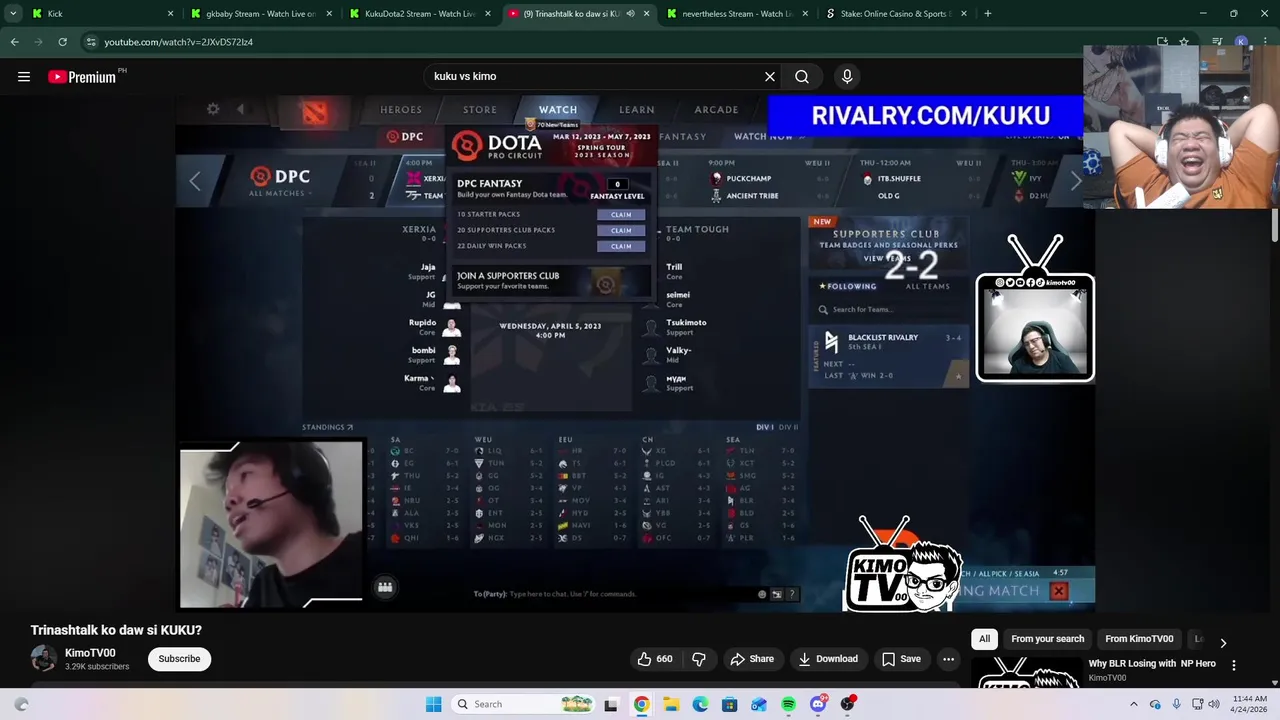
Task: Launch Microsoft Edge from the taskbar
Action: coord(700,704)
